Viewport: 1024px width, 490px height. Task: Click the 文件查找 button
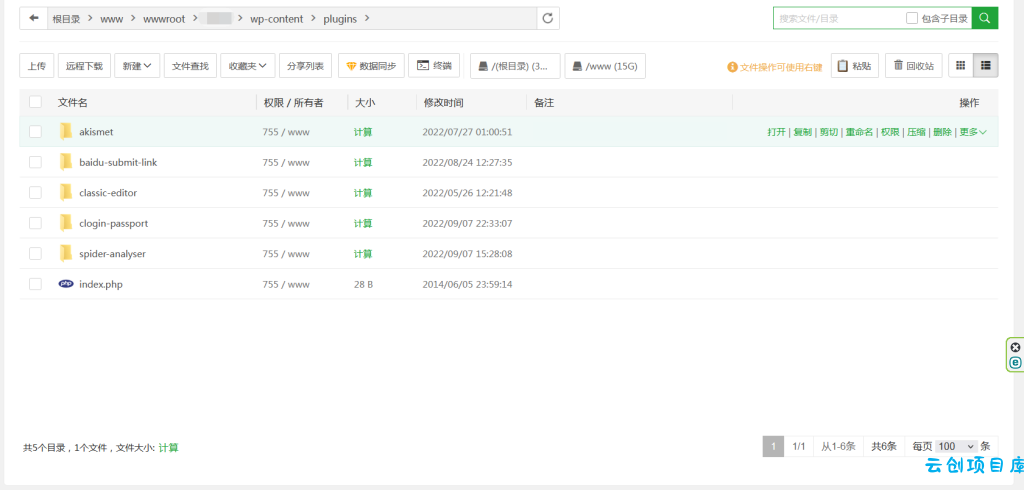[190, 65]
